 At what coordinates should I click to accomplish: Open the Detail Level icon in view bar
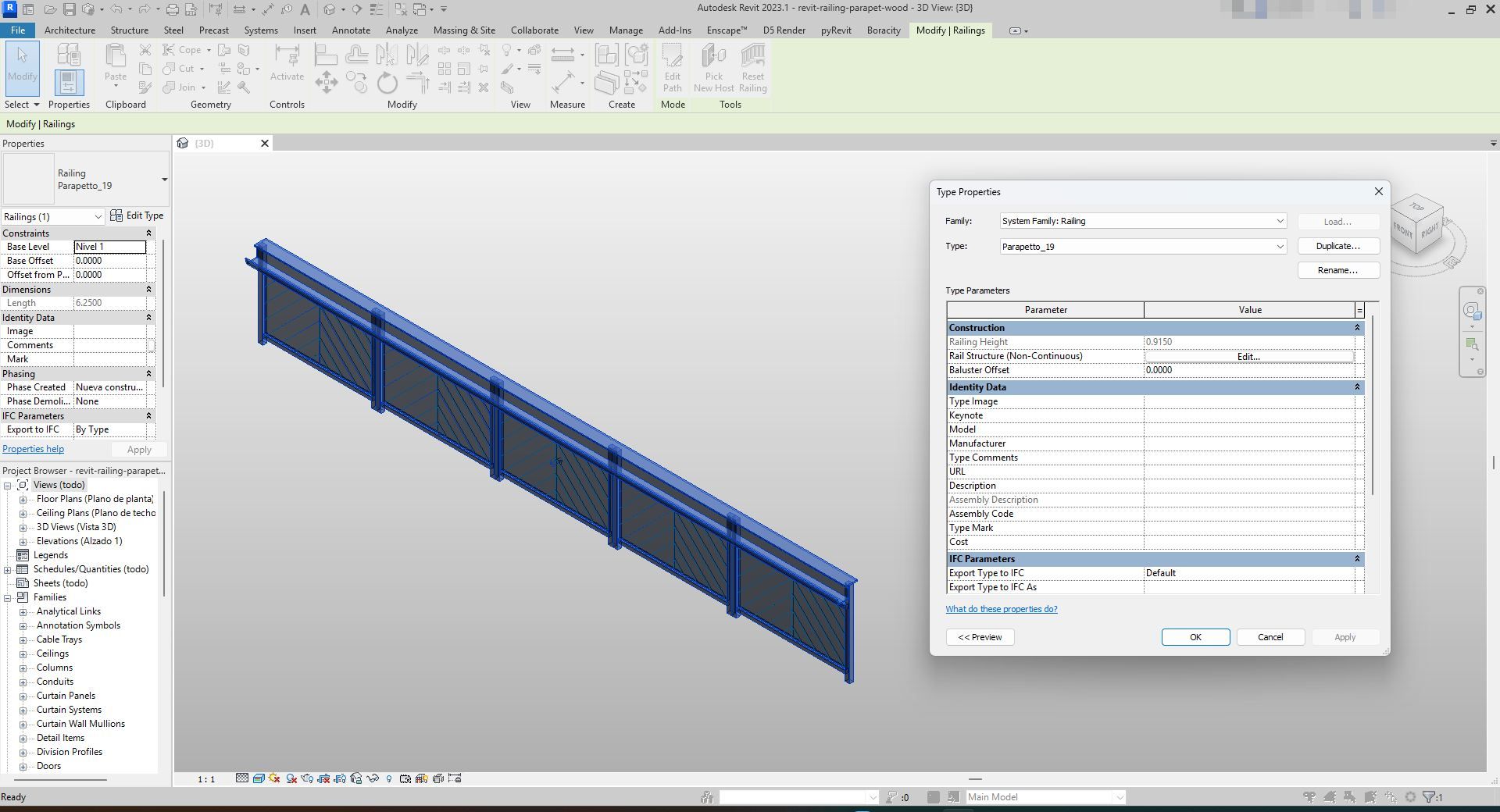click(242, 778)
